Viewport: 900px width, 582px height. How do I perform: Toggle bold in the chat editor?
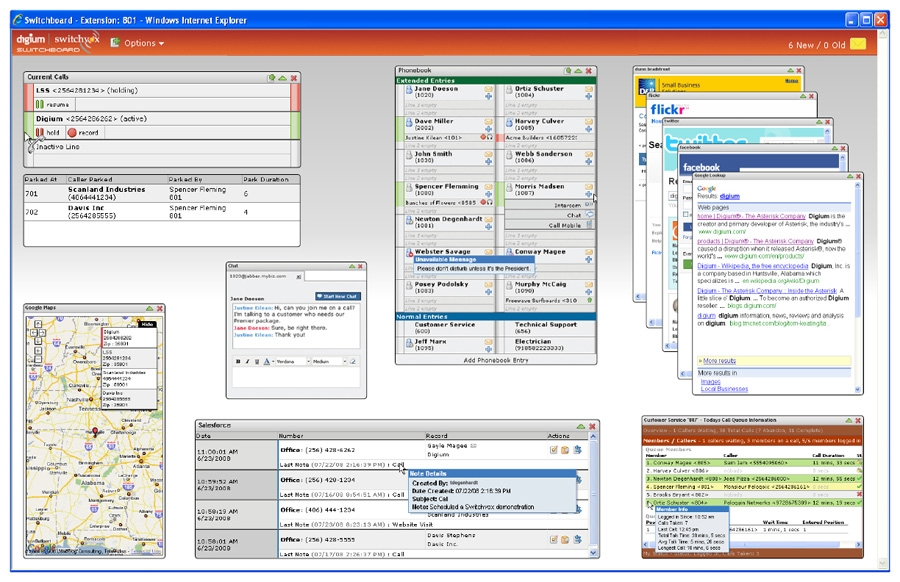tap(238, 362)
